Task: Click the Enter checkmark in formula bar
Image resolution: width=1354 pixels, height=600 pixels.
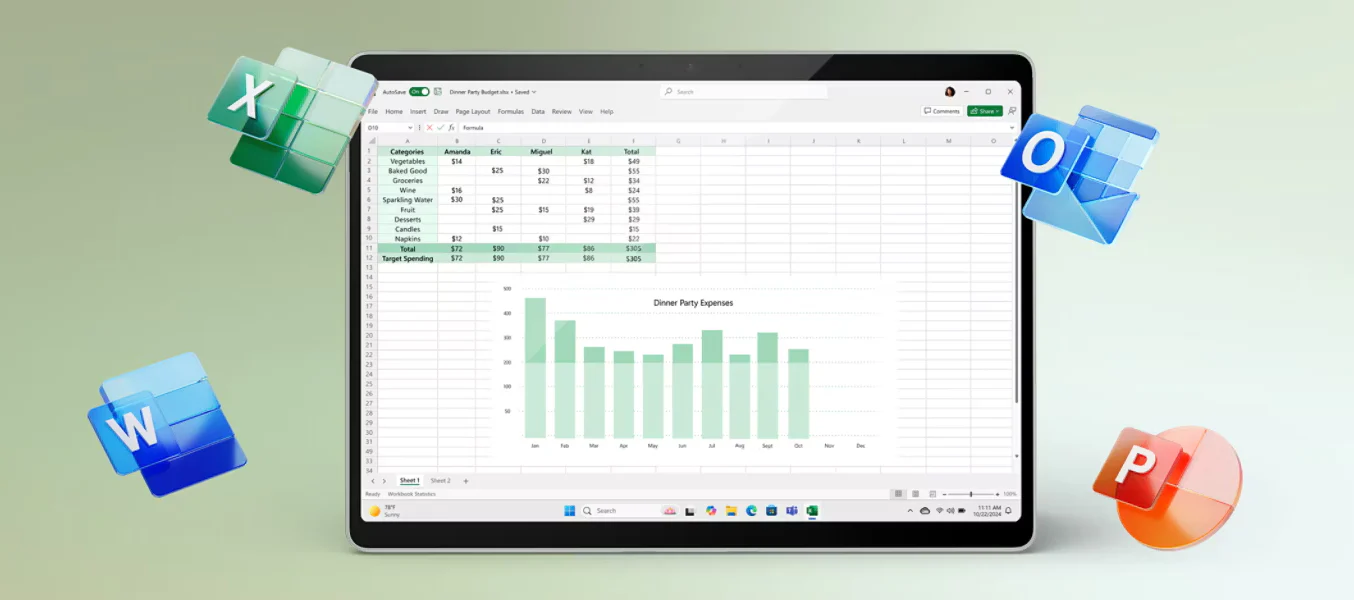Action: [440, 128]
